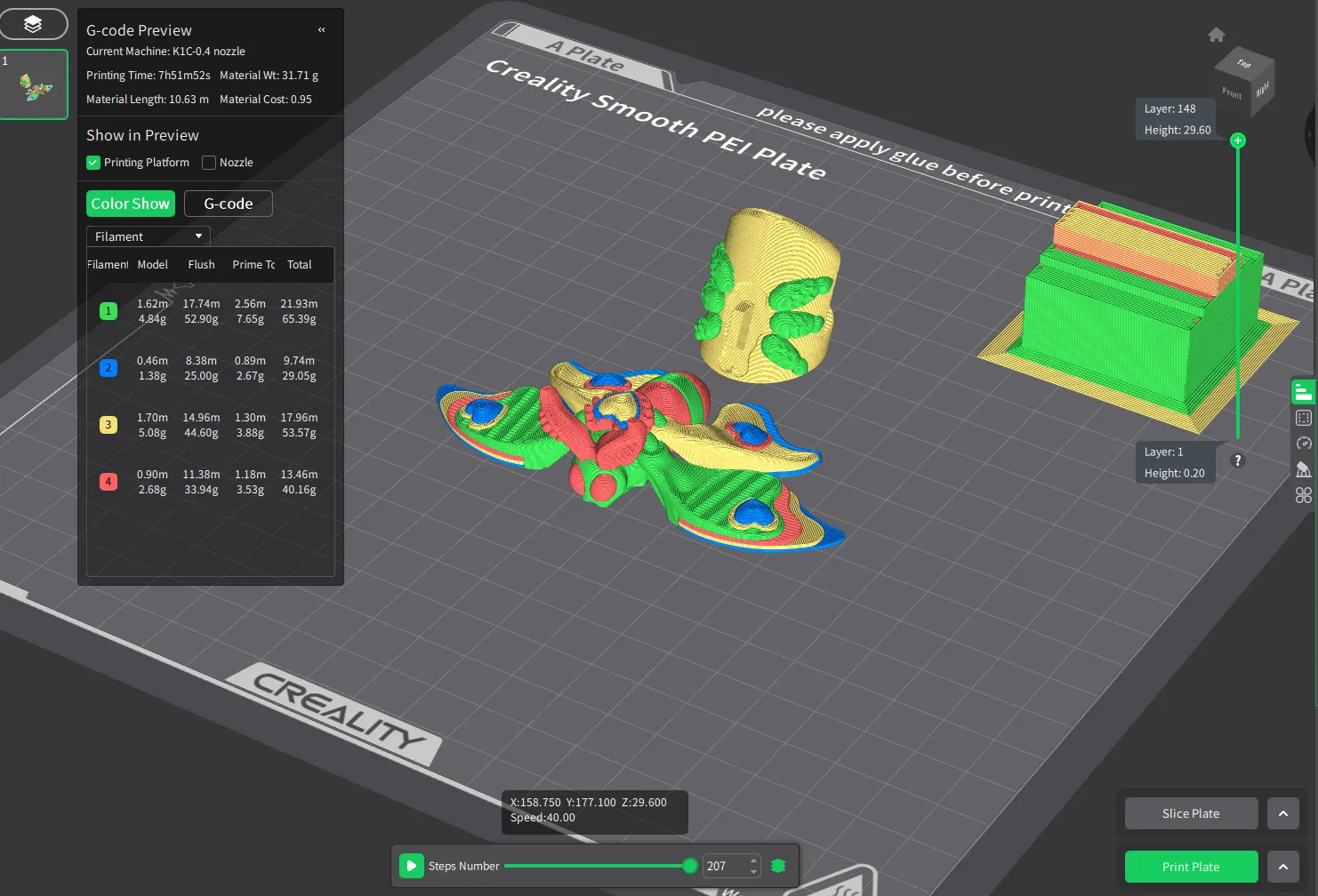Click Slice Plate button

tap(1191, 813)
